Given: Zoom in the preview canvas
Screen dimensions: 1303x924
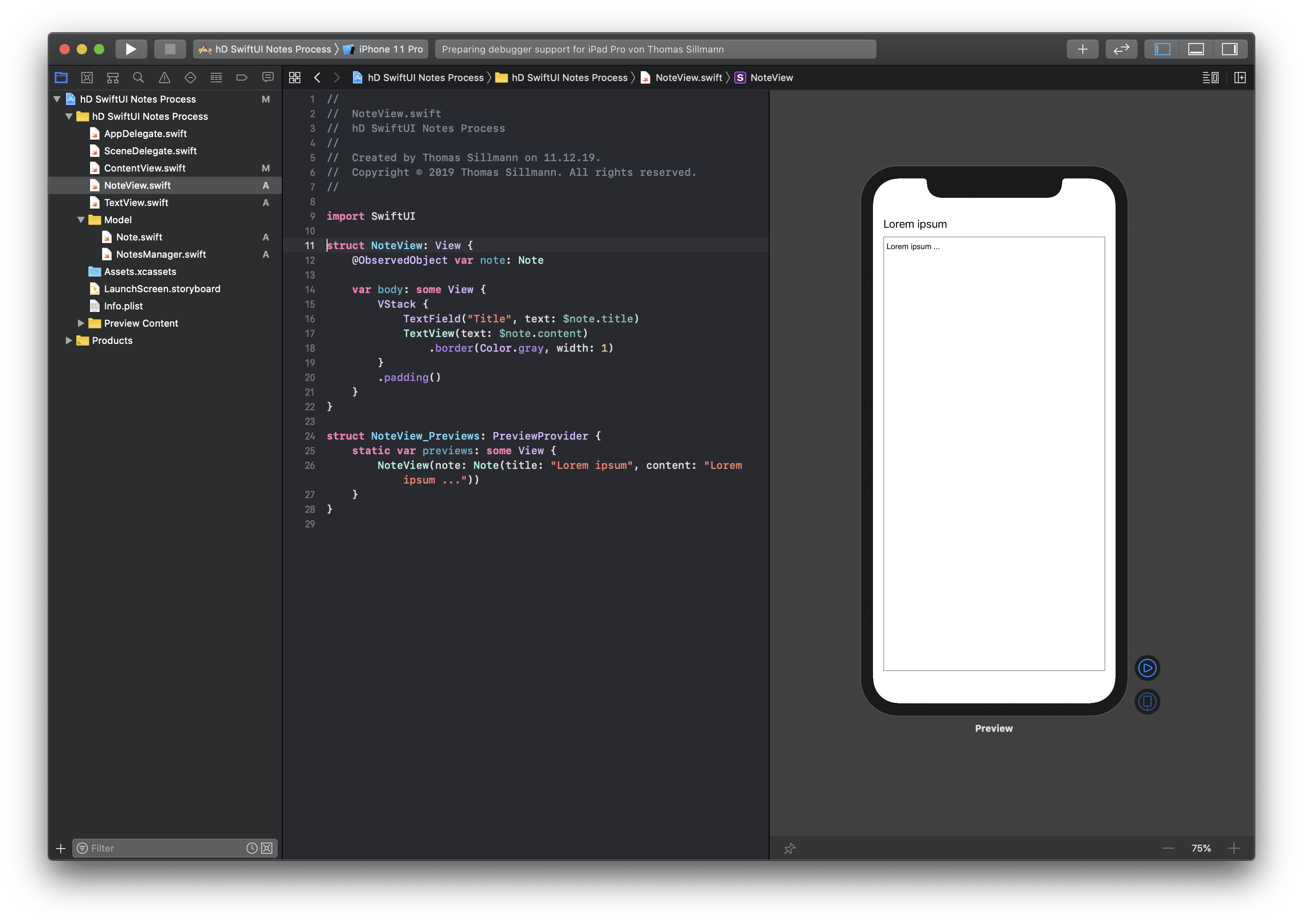Looking at the screenshot, I should pos(1234,848).
